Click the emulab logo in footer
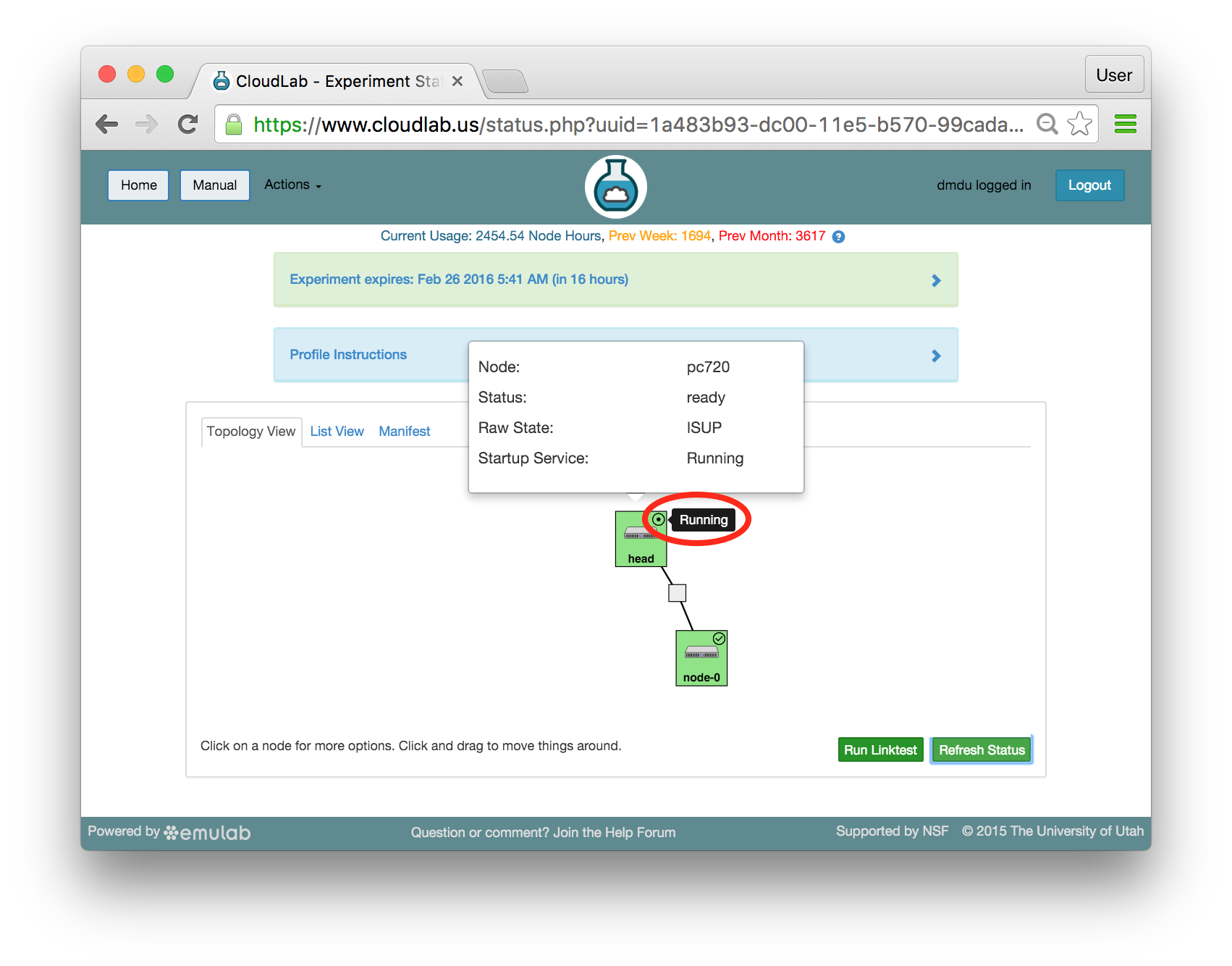This screenshot has width=1232, height=966. (x=207, y=833)
